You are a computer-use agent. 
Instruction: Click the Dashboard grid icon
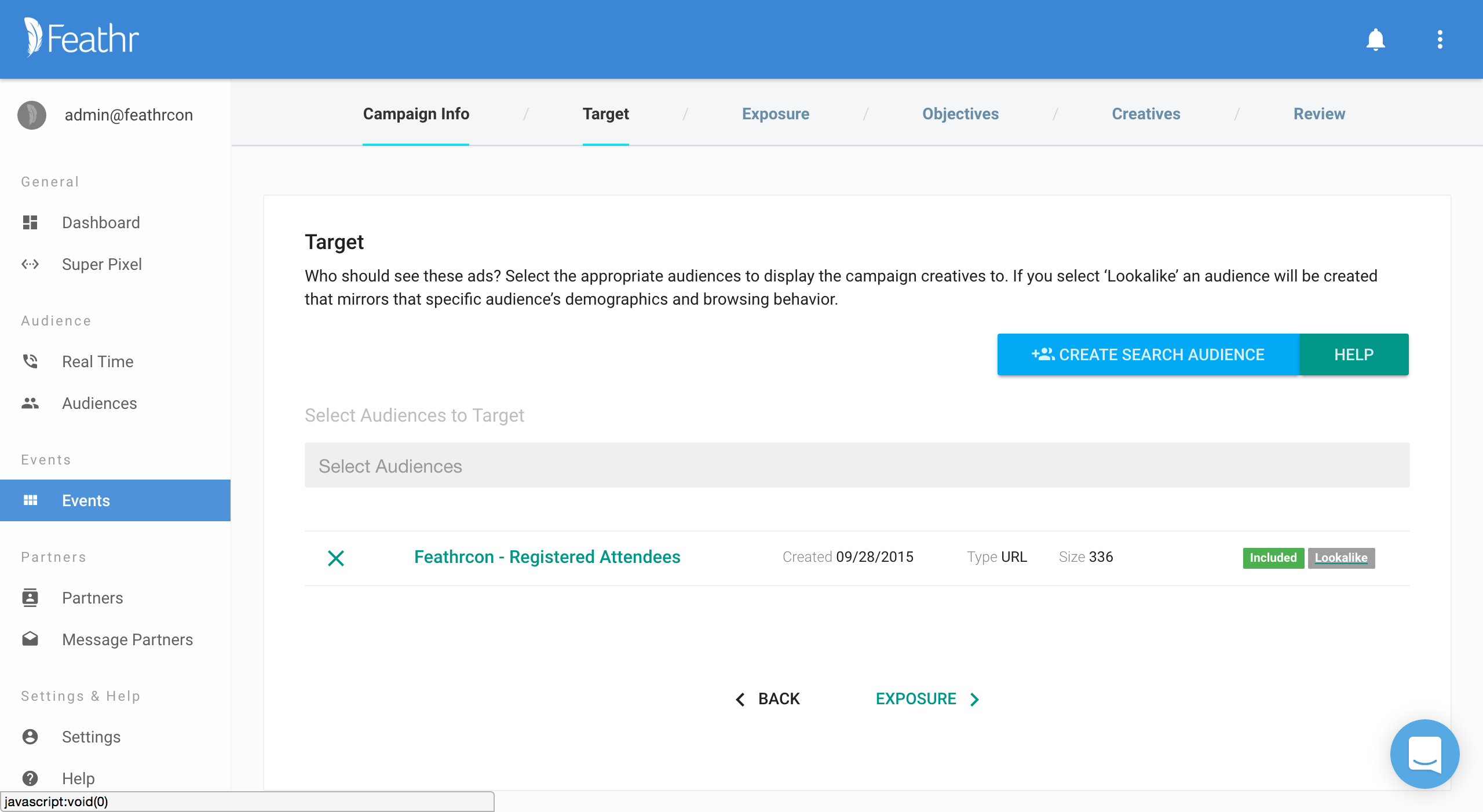click(x=30, y=222)
